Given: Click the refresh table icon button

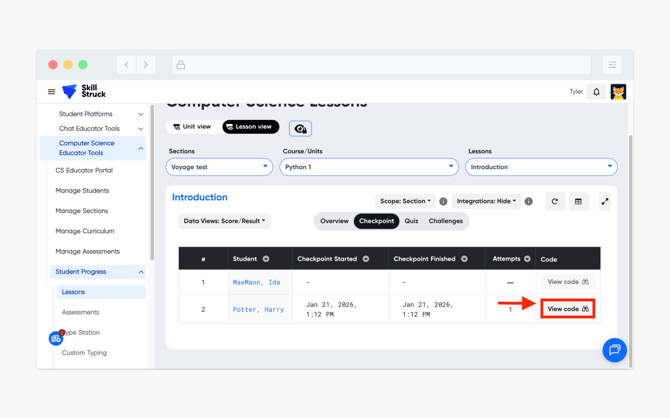Looking at the screenshot, I should tap(555, 201).
